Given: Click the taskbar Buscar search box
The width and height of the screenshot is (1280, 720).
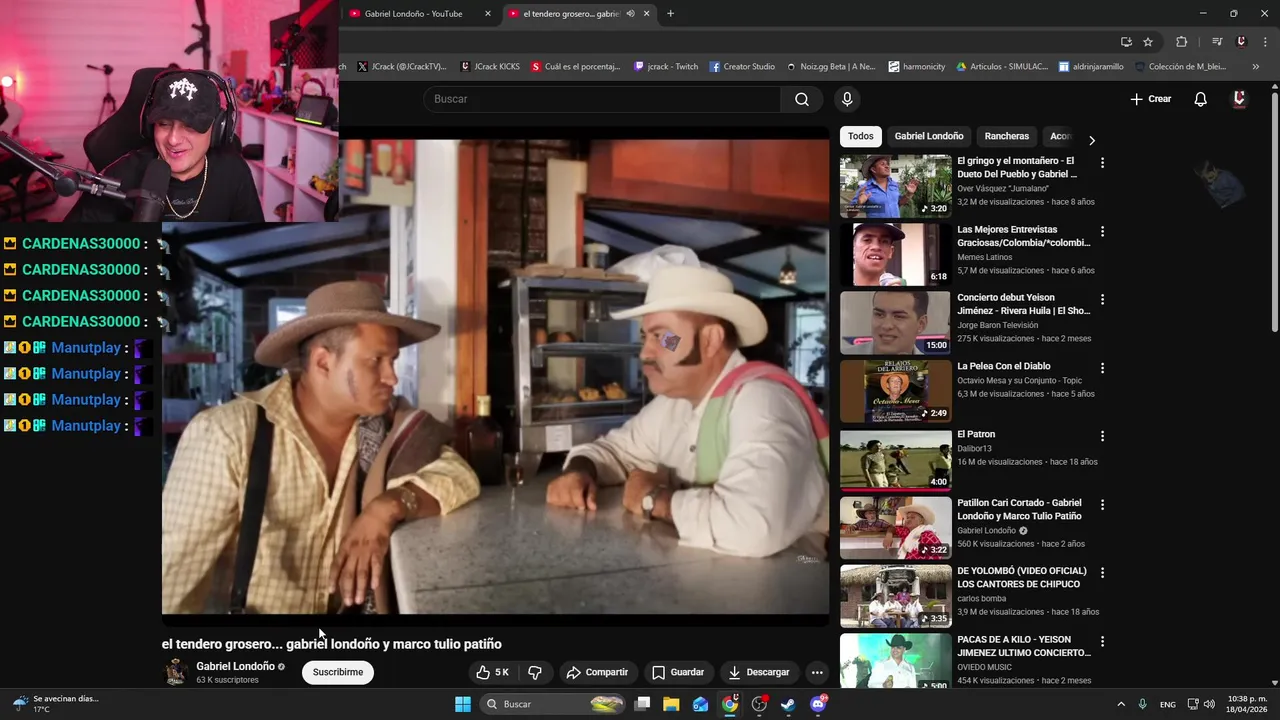Looking at the screenshot, I should click(x=552, y=704).
